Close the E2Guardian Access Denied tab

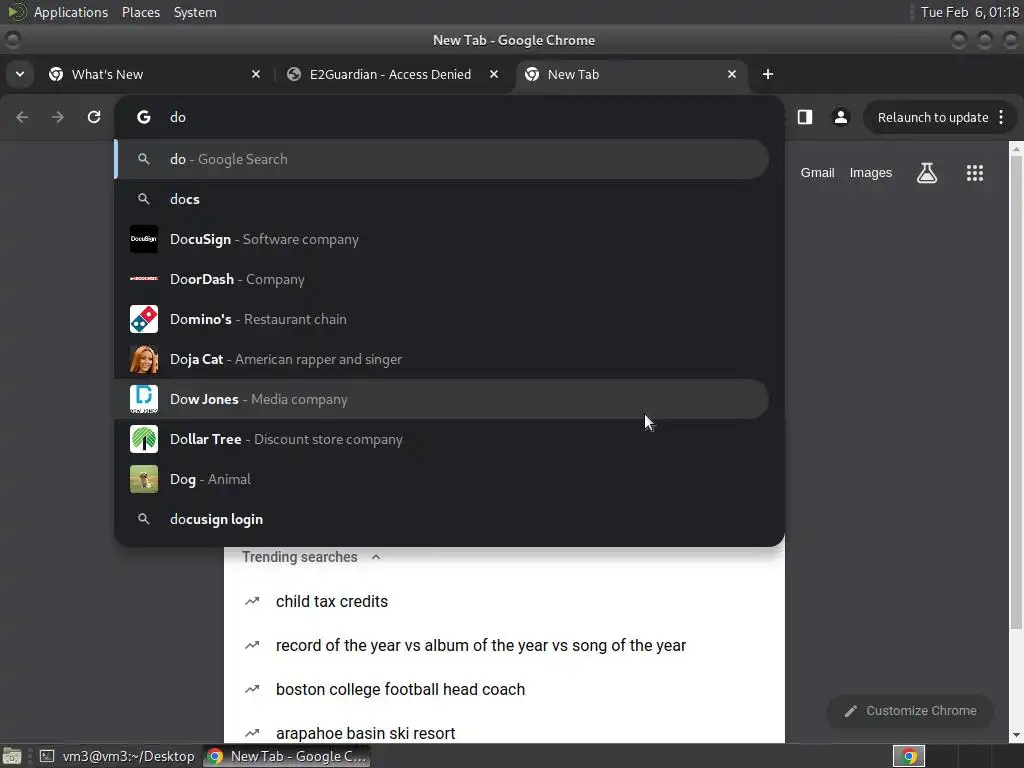tap(494, 74)
